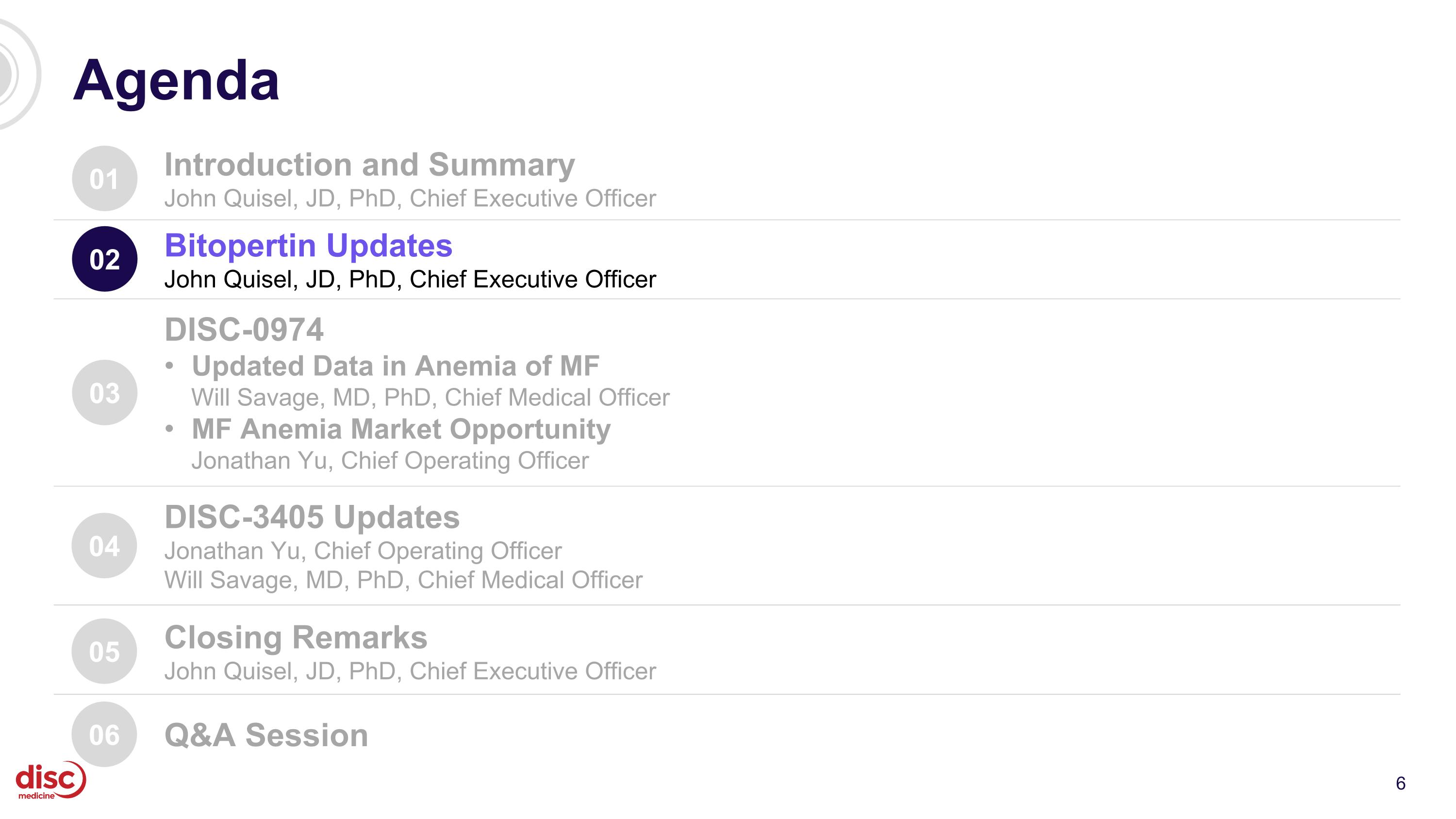
Task: Click the Bitopertin Updates heading
Action: 308,245
